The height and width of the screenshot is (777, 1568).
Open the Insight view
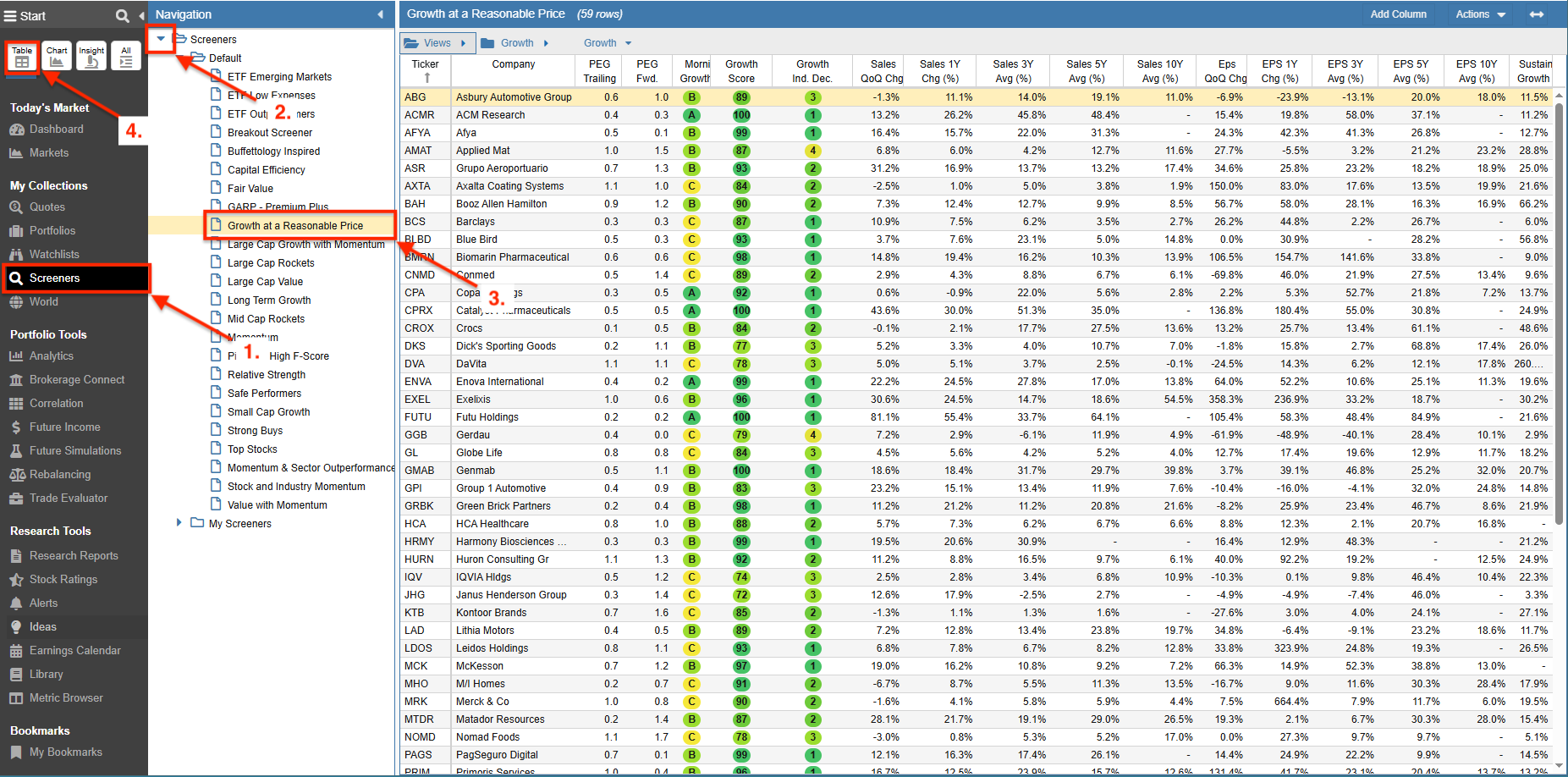coord(91,57)
